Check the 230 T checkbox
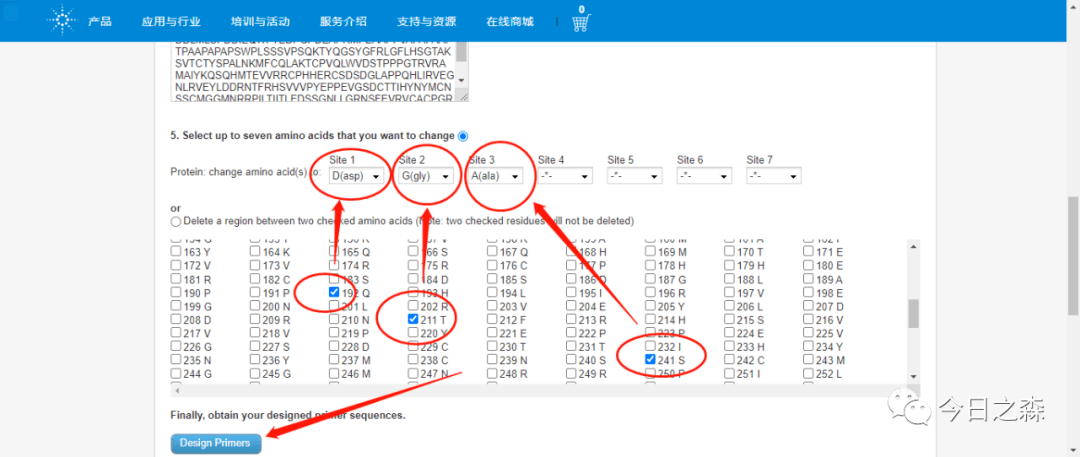This screenshot has height=457, width=1080. tap(492, 346)
